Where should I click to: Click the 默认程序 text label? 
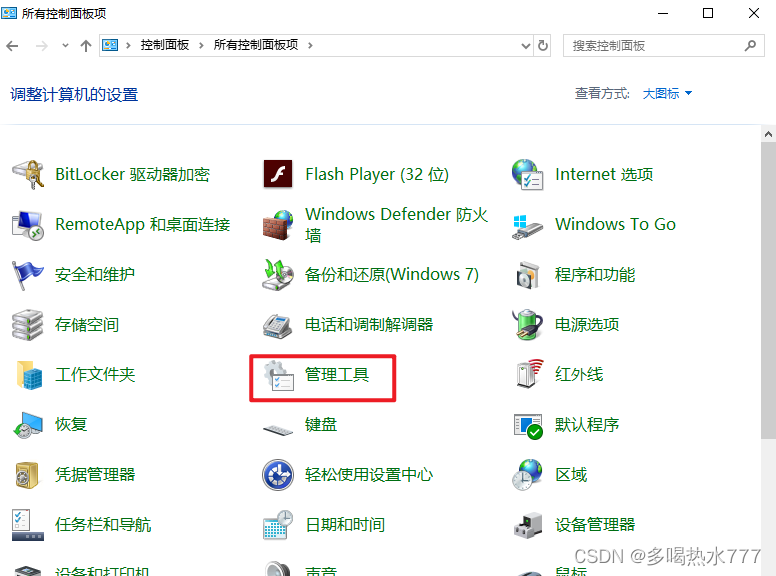[587, 425]
